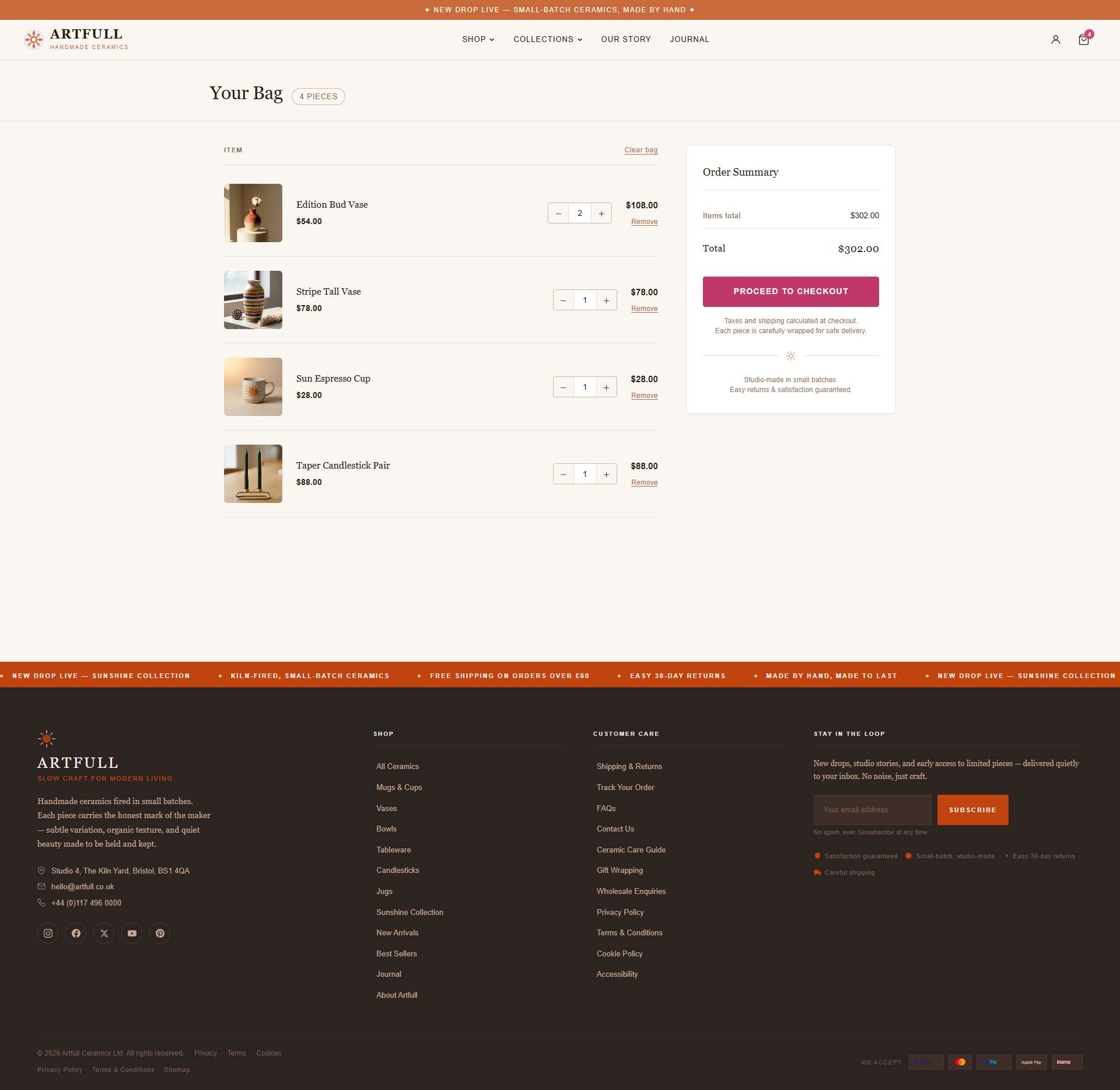Click Clear bag link
The width and height of the screenshot is (1120, 1090).
click(641, 150)
